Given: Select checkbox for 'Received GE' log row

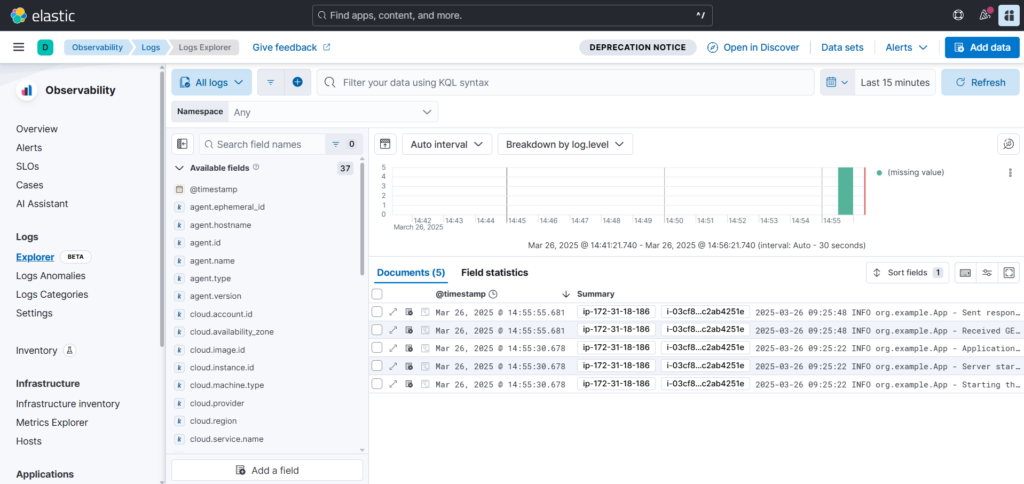Looking at the screenshot, I should tap(377, 330).
